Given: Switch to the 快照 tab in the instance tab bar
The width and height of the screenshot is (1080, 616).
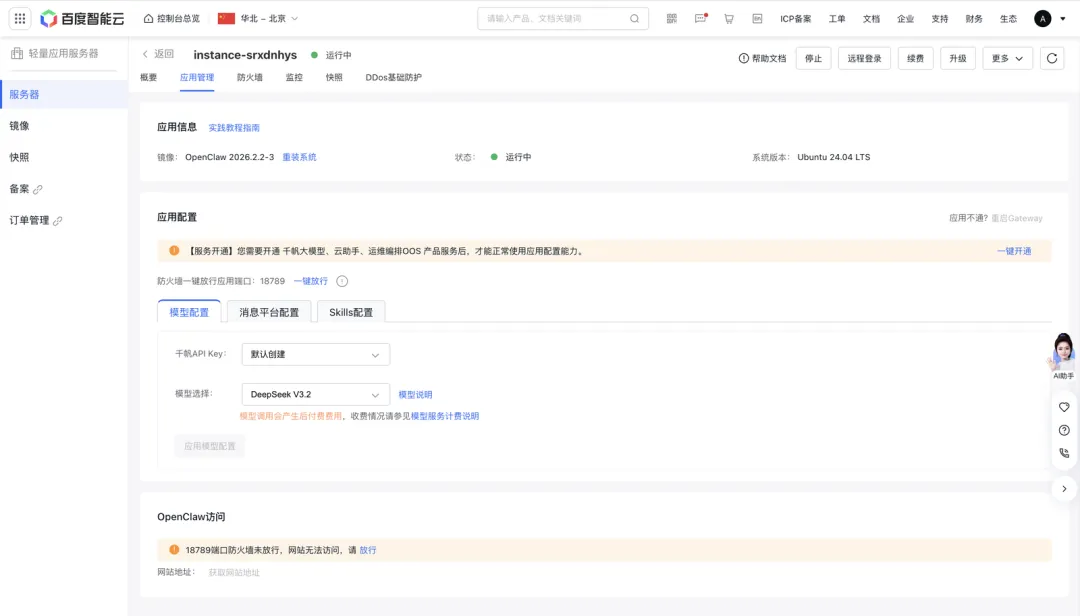Looking at the screenshot, I should [334, 77].
